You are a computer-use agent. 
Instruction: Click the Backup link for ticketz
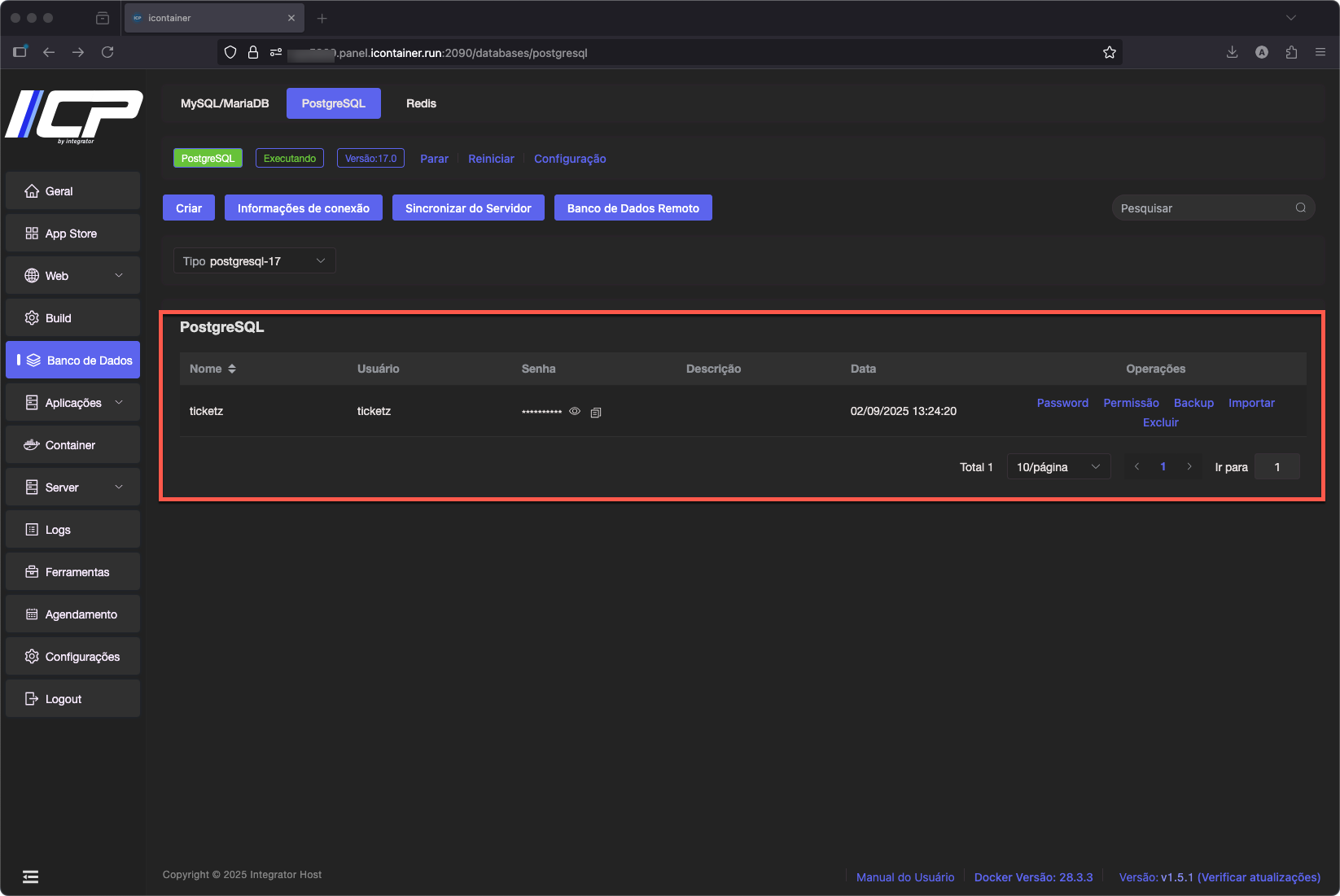pyautogui.click(x=1193, y=403)
